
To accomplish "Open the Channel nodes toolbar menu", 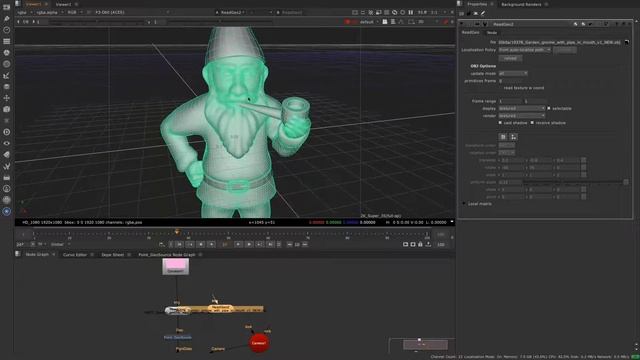I will coord(7,41).
